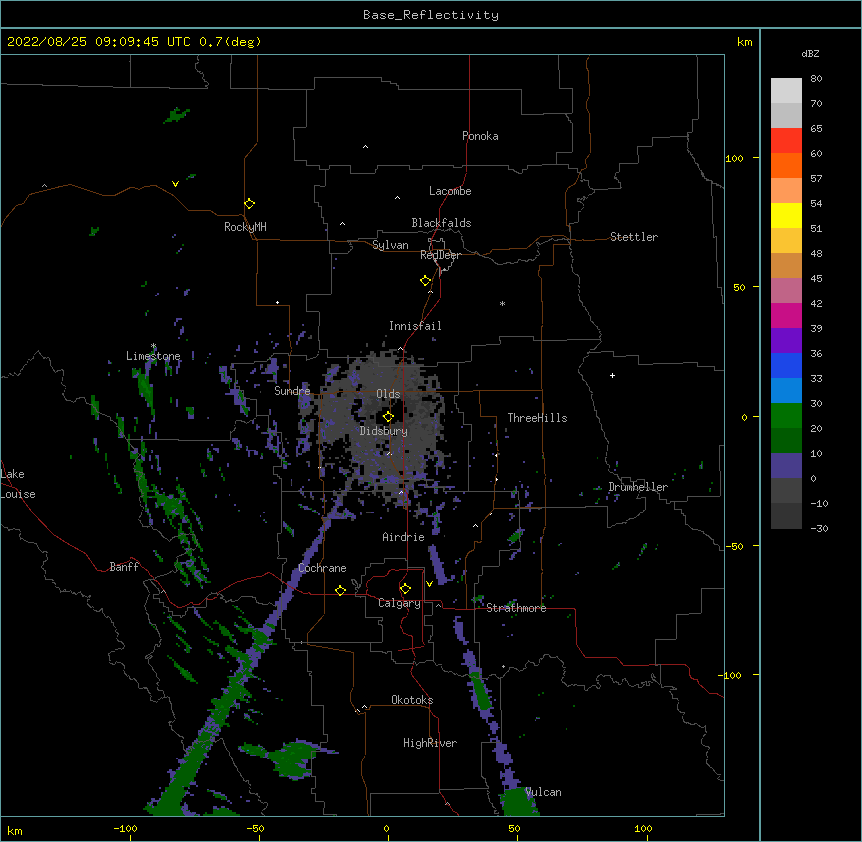Screen dimensions: 862x842
Task: Click the HighRiver label
Action: click(430, 743)
